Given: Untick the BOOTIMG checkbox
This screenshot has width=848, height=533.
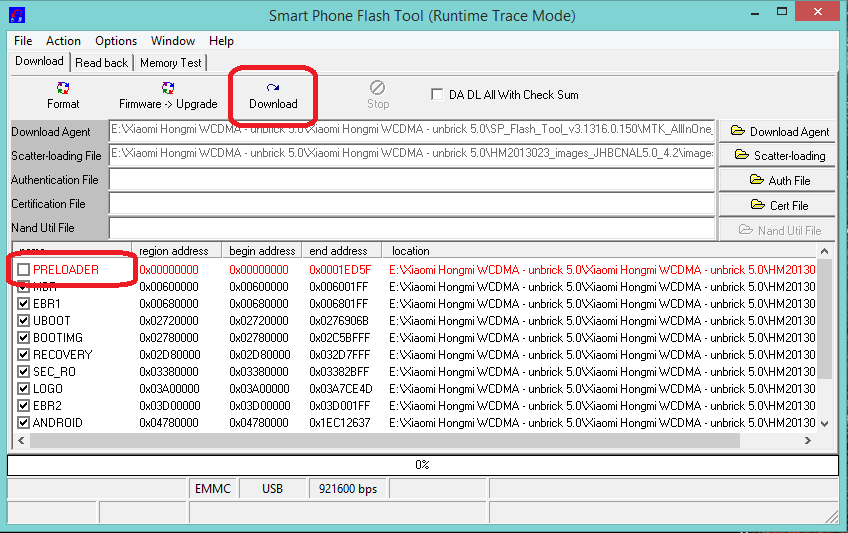Looking at the screenshot, I should (23, 337).
